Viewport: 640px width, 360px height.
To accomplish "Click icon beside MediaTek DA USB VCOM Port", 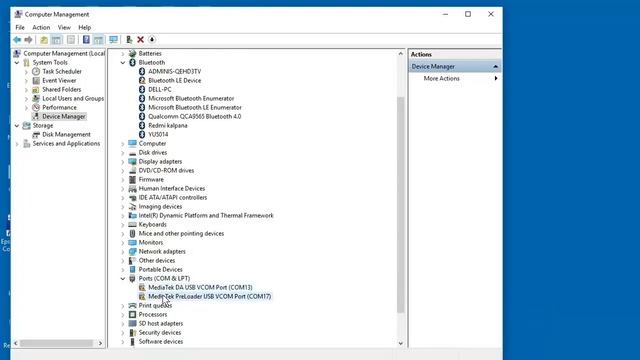I will 142,287.
